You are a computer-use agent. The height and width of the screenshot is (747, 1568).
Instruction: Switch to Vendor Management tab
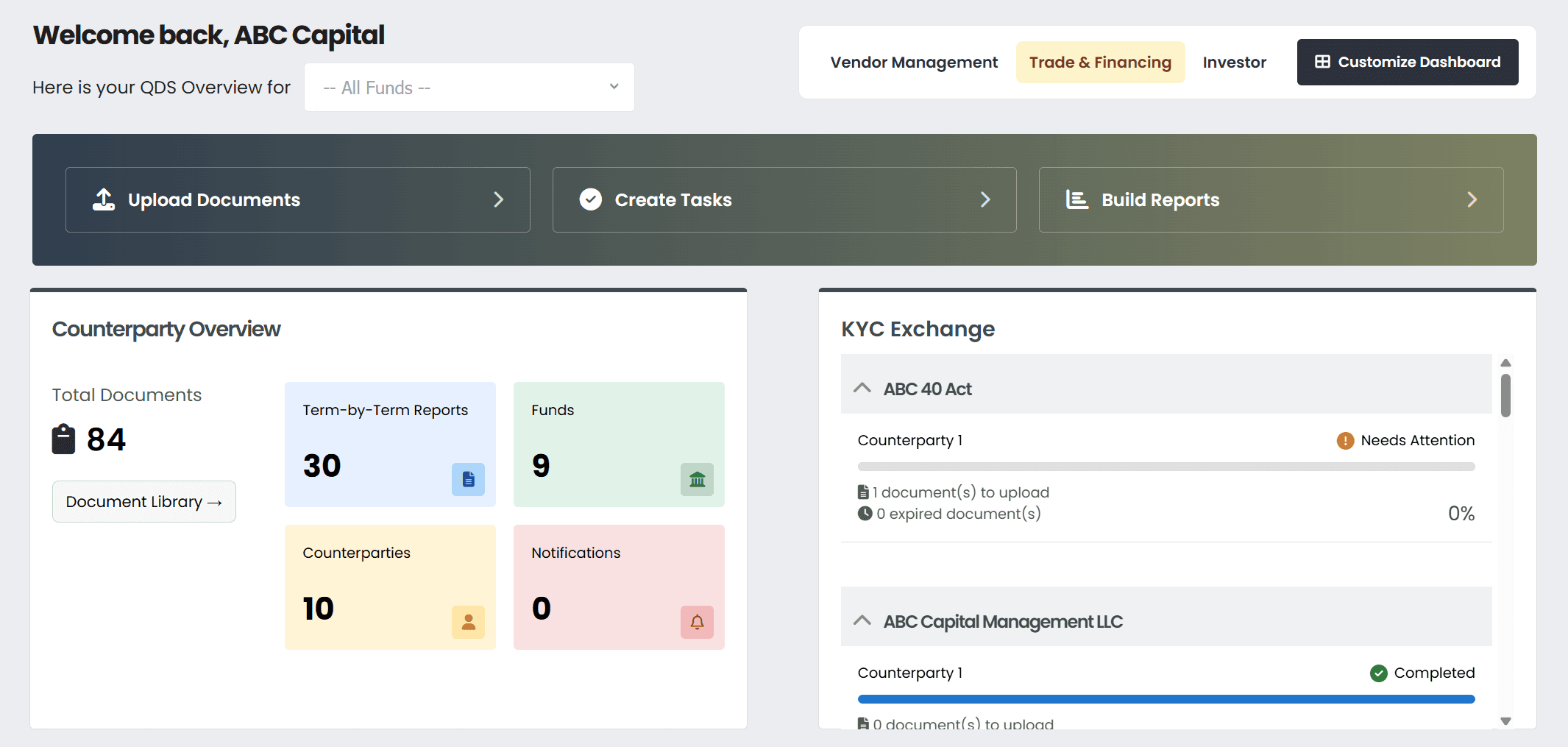point(914,63)
